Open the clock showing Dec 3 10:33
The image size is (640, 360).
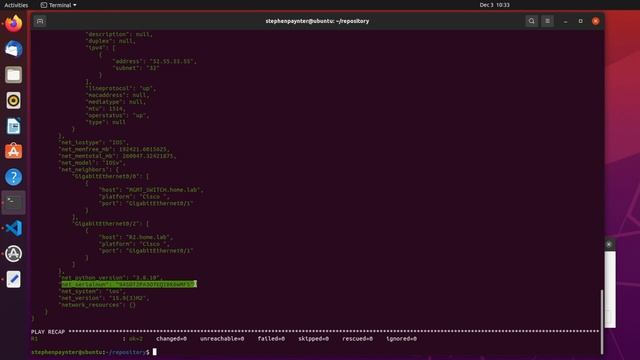[x=494, y=5]
